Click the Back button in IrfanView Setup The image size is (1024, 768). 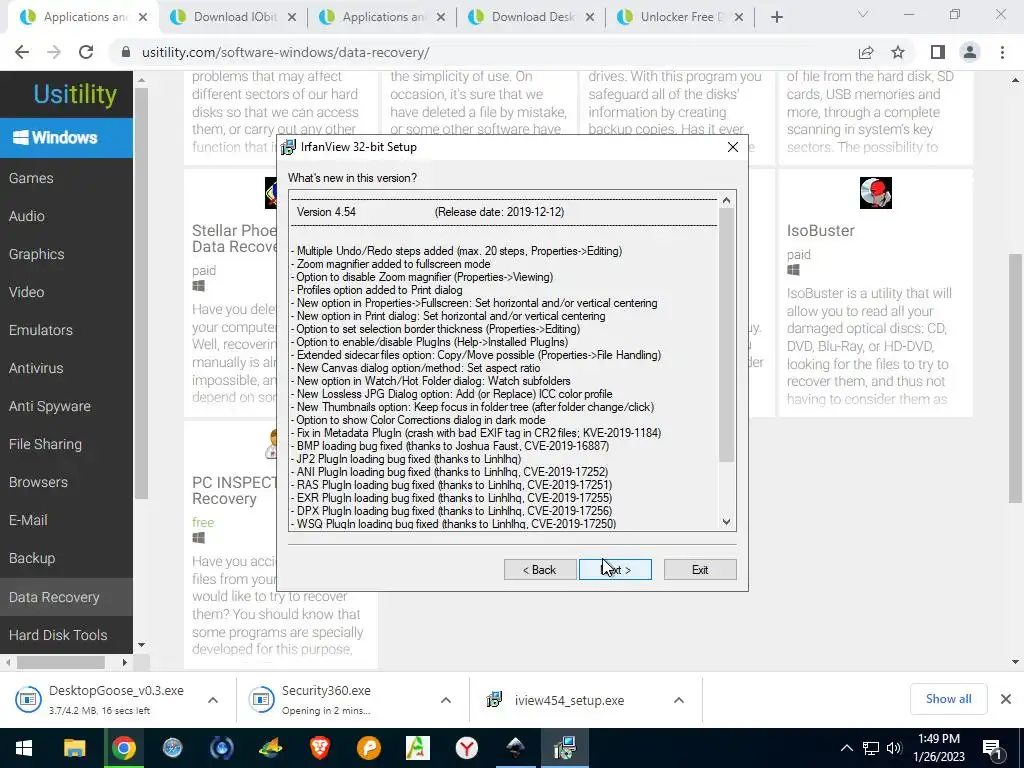539,569
